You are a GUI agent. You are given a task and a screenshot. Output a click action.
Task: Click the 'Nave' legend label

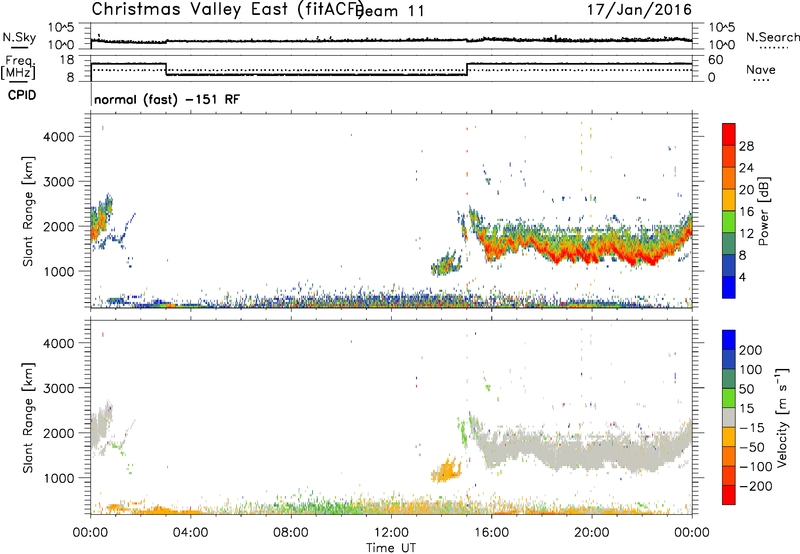click(x=761, y=70)
